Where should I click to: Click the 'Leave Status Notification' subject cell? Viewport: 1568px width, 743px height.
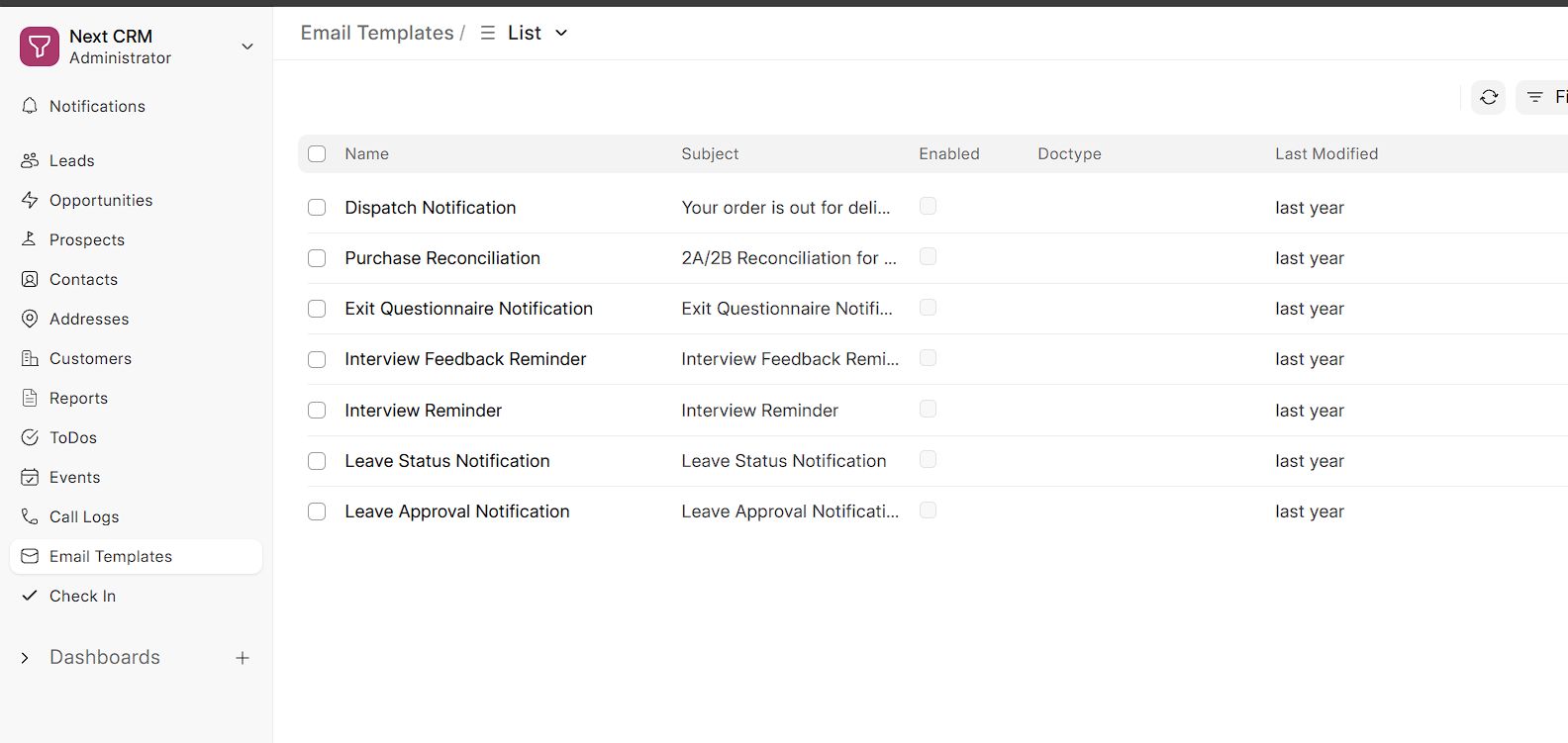tap(784, 461)
